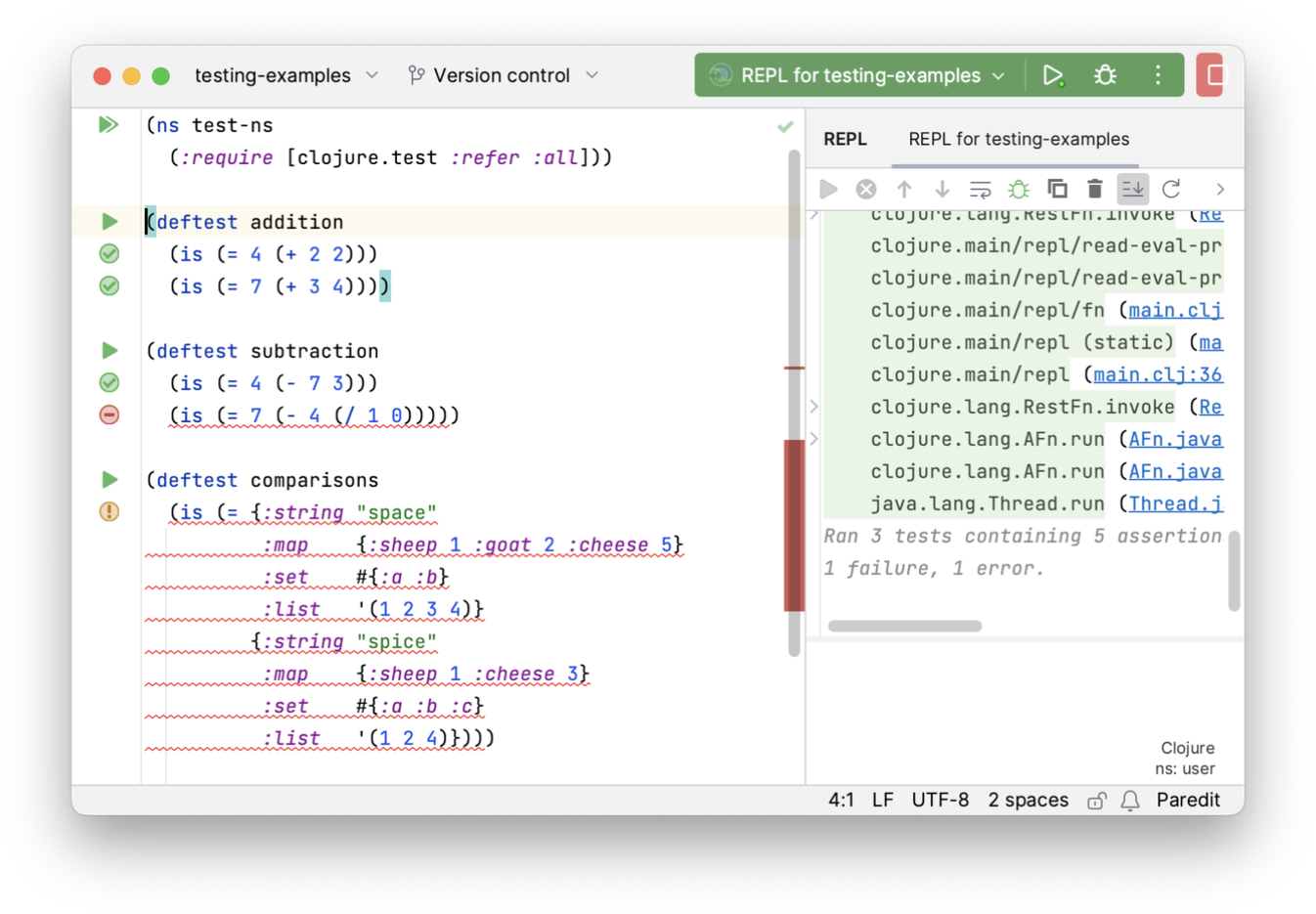The width and height of the screenshot is (1316, 914).
Task: Click the green inspection checkmark in the editor
Action: (785, 126)
